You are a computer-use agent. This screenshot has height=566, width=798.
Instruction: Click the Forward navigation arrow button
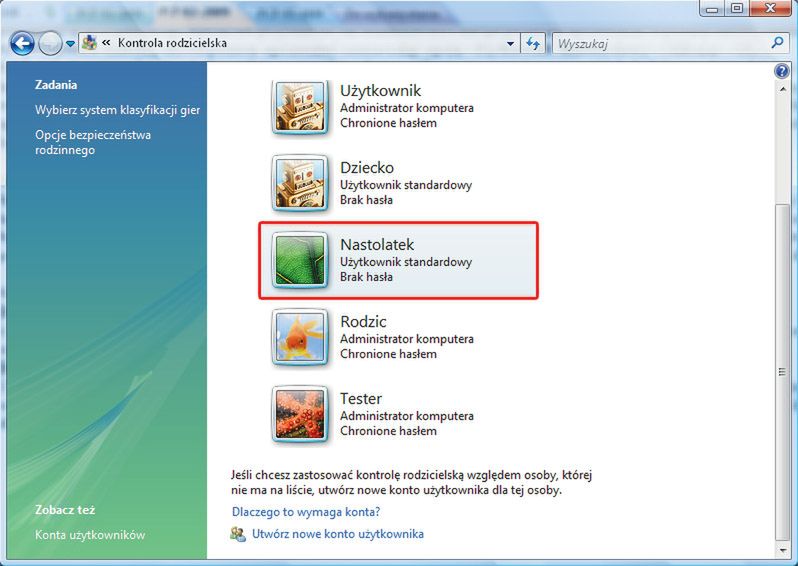50,44
